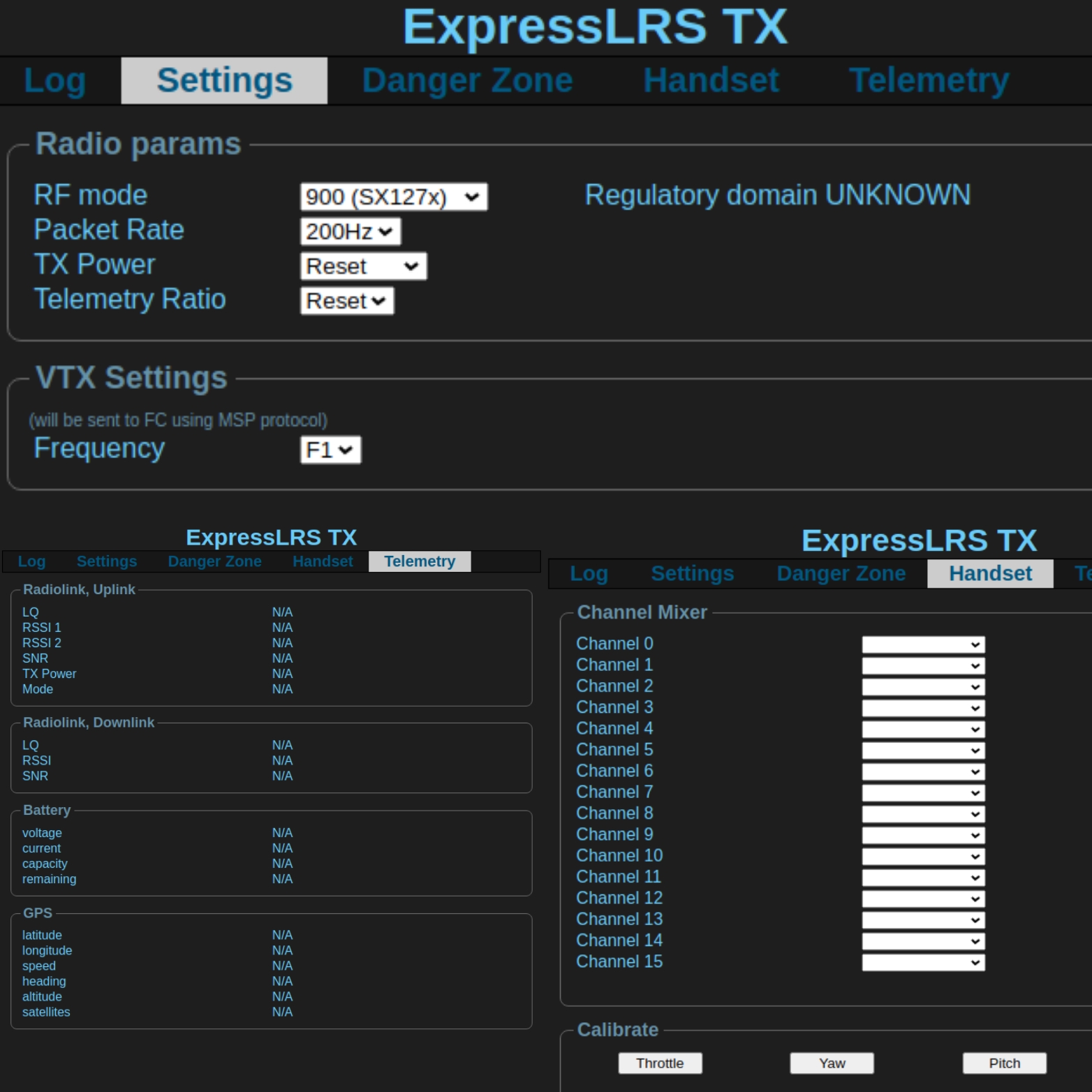Viewport: 1092px width, 1092px height.
Task: Click the GPS 'heading' label
Action: tap(44, 981)
